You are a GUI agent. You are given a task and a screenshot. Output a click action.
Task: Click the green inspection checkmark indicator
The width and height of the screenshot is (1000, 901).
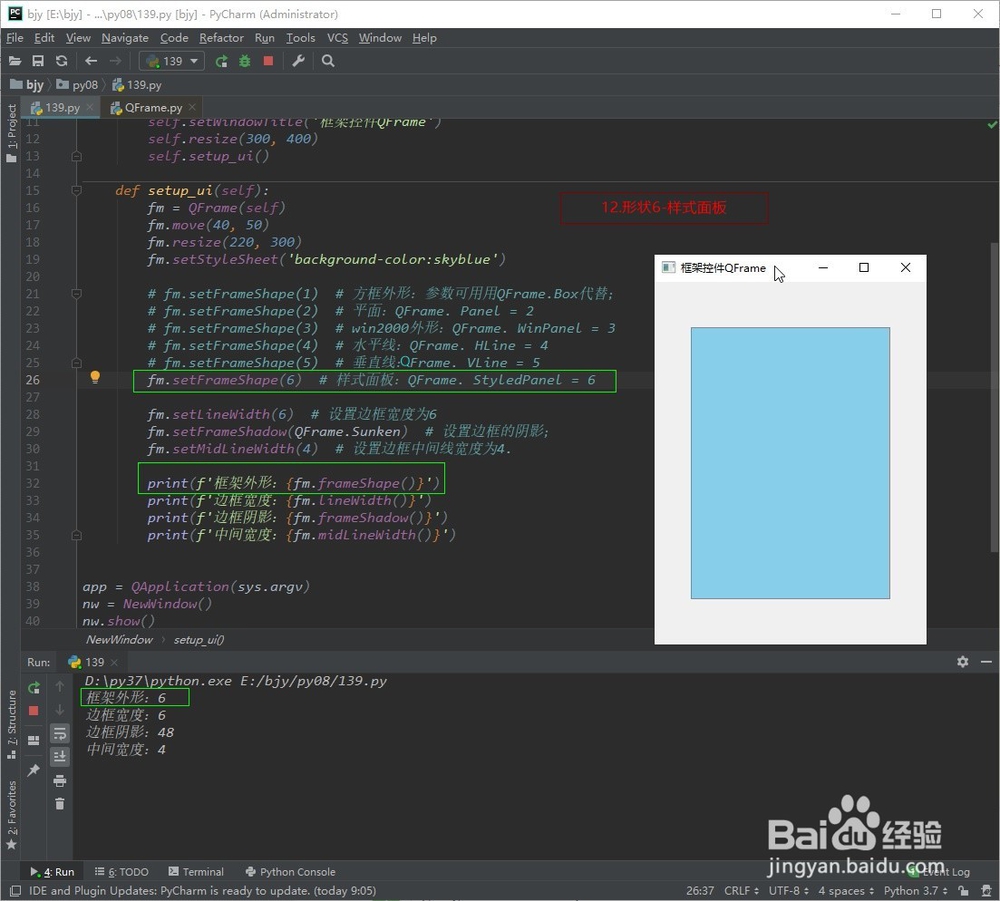992,124
